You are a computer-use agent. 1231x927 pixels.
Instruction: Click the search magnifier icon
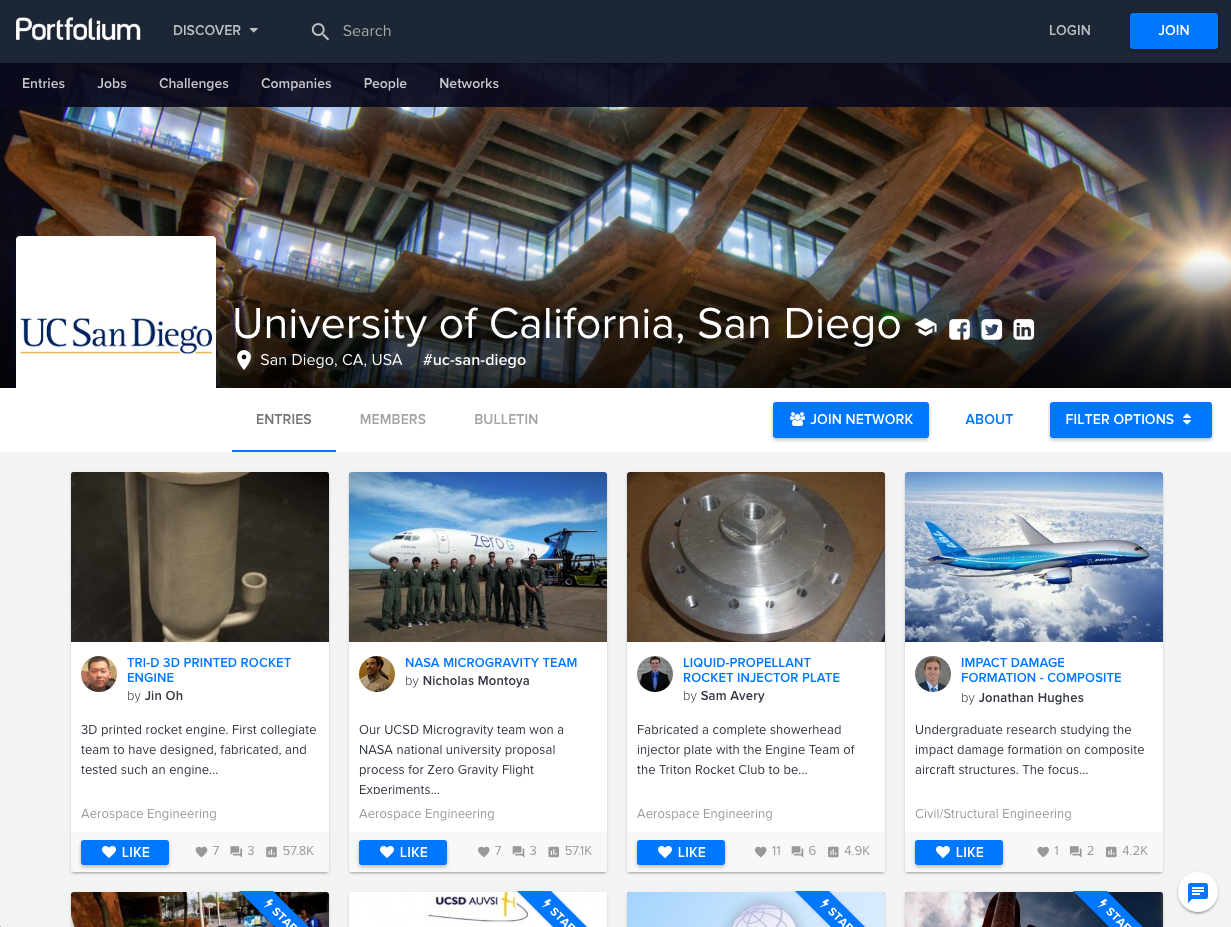320,32
